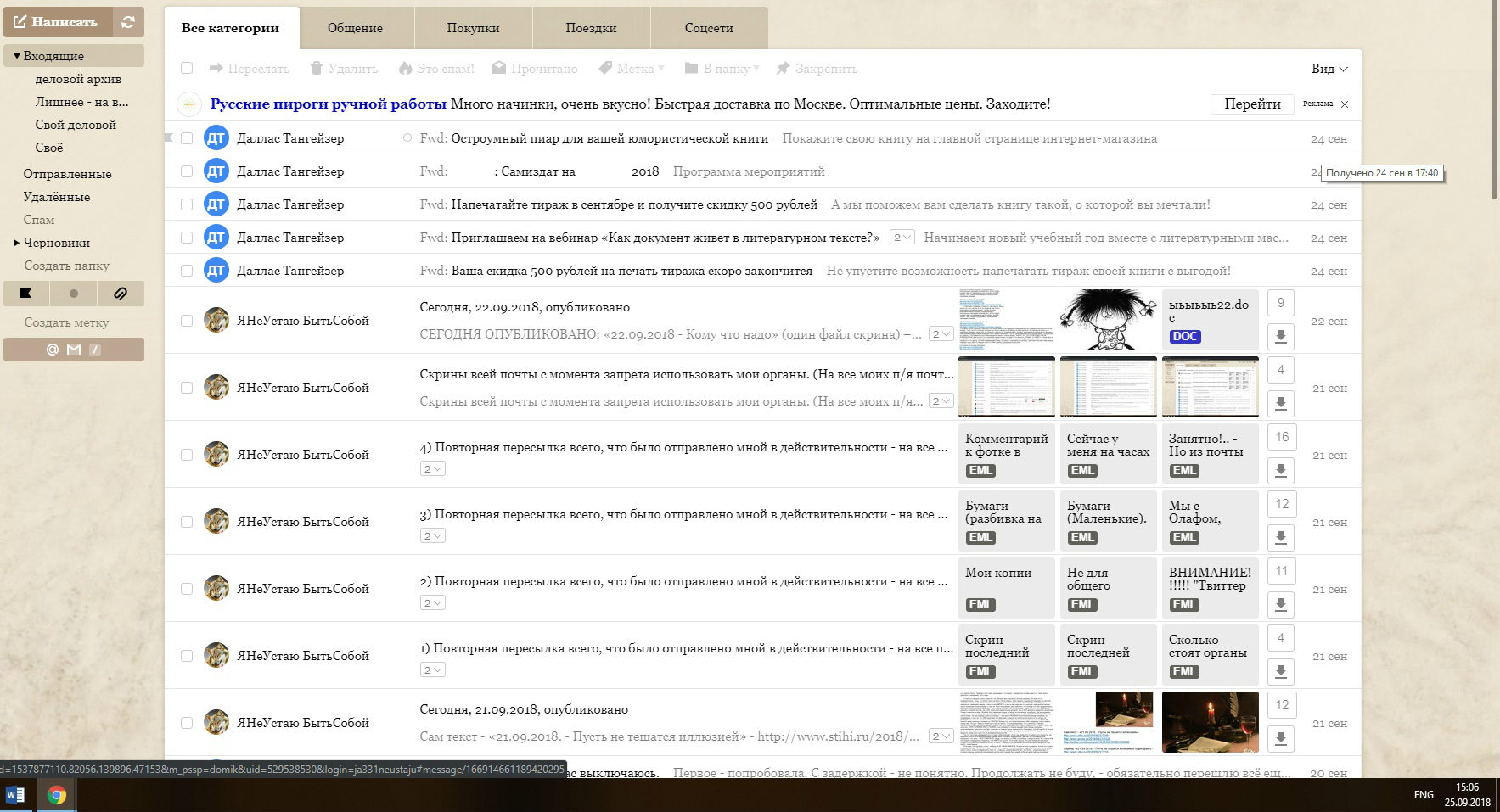Click the 'Это спам!' button
The image size is (1500, 812).
coord(436,69)
